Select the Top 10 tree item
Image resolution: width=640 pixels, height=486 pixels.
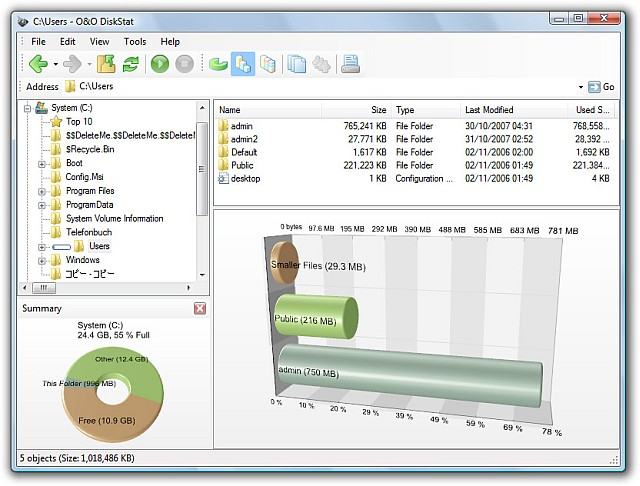[79, 121]
